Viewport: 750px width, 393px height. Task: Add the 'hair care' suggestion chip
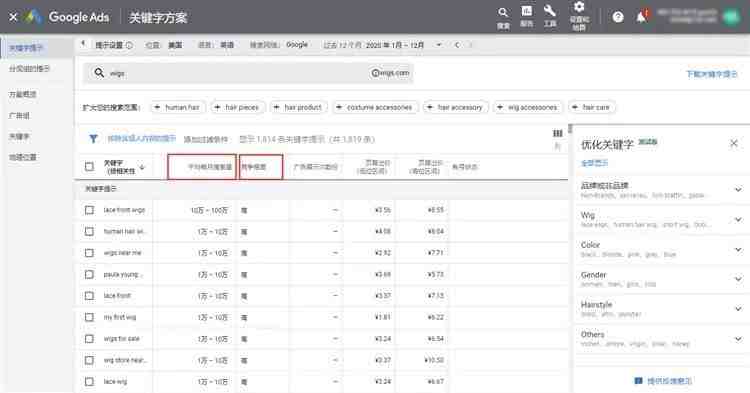[x=591, y=108]
